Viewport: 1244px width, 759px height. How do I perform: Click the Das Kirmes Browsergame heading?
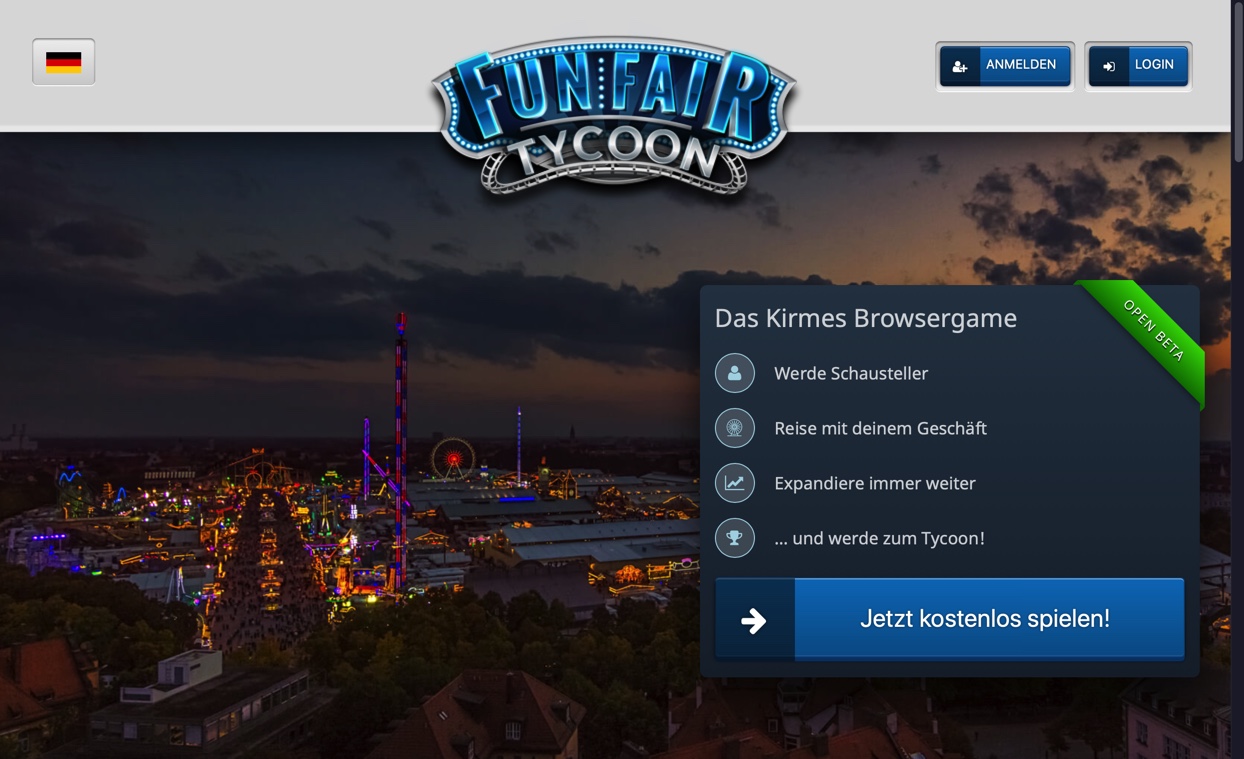pos(865,318)
